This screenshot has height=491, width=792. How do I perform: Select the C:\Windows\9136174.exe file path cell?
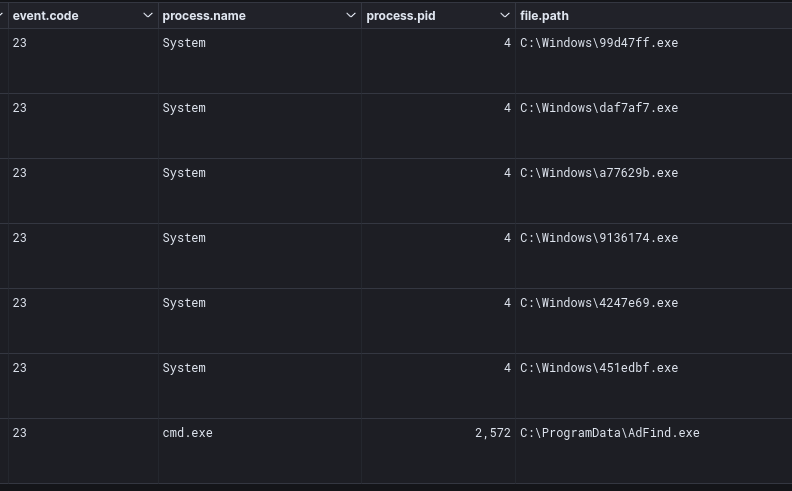pyautogui.click(x=599, y=238)
